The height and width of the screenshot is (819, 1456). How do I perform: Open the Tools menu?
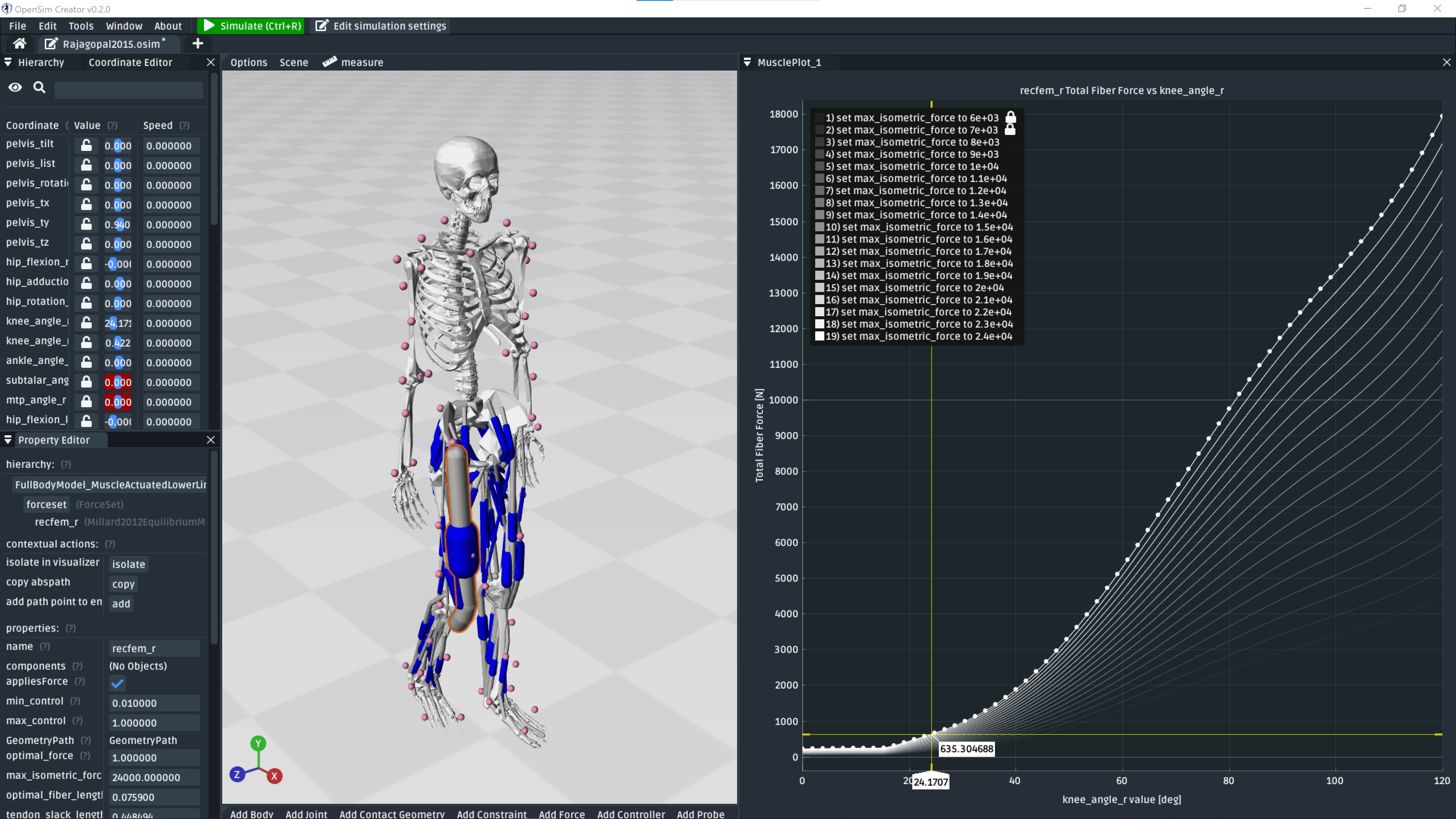(x=81, y=25)
